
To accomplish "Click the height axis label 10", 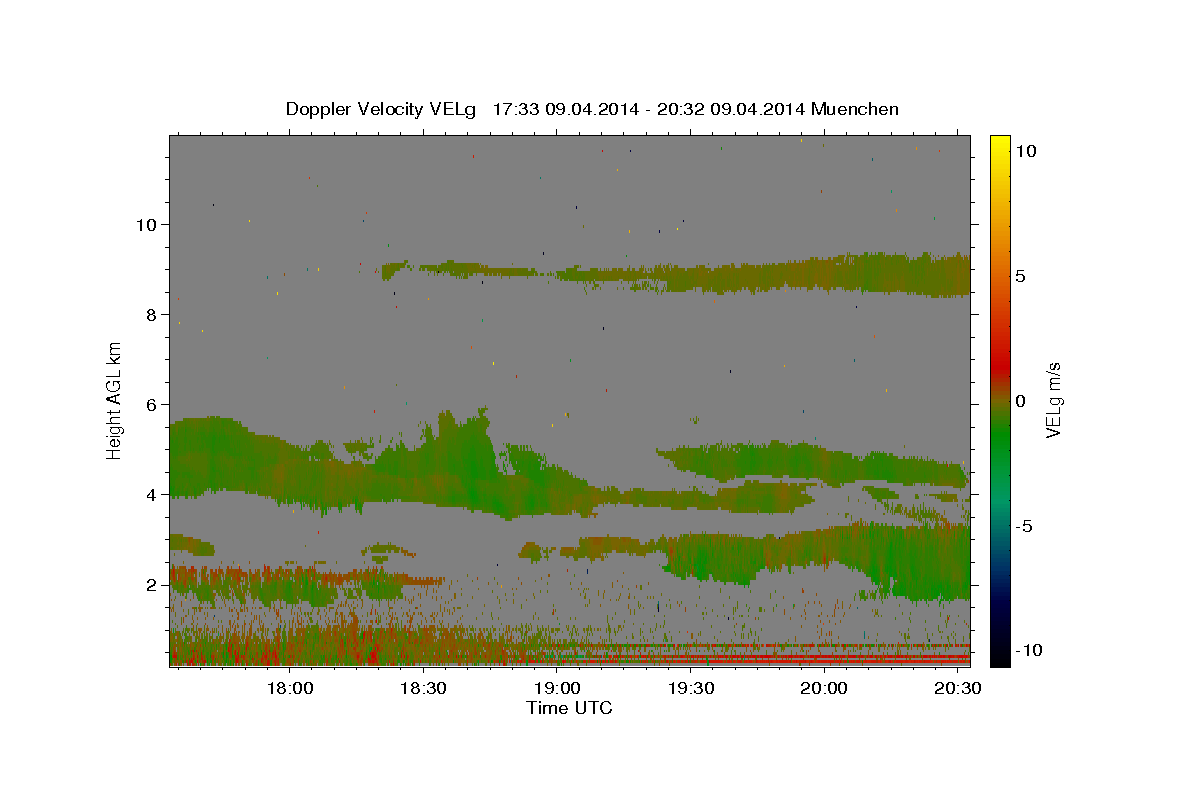I will 145,225.
